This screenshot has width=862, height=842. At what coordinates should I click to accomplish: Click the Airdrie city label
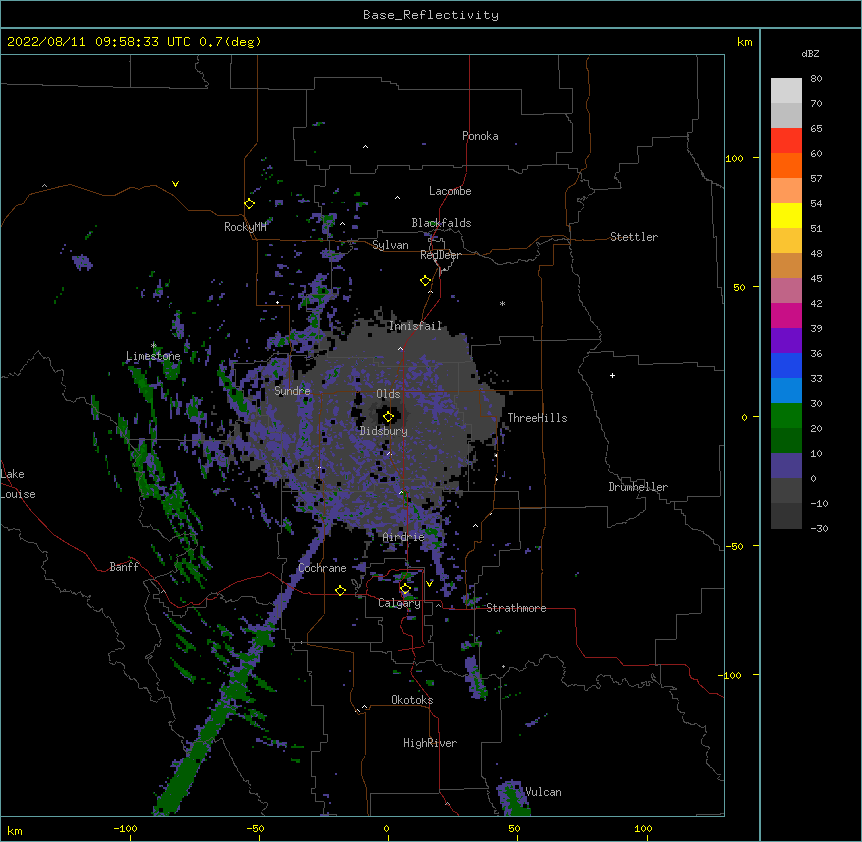coord(403,537)
